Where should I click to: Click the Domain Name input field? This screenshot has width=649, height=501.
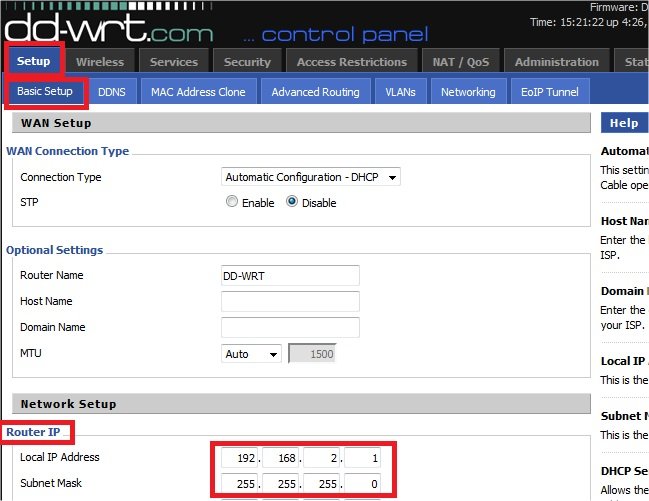(290, 327)
